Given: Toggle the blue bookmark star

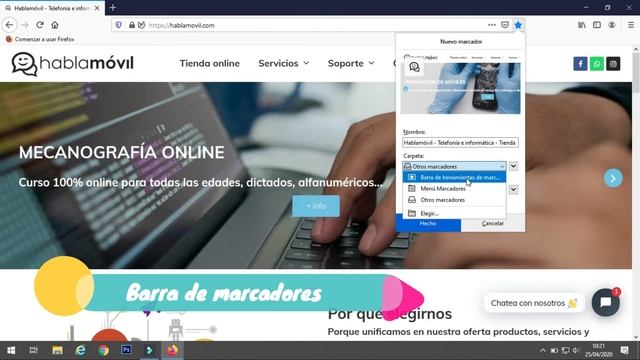Looking at the screenshot, I should (x=518, y=25).
